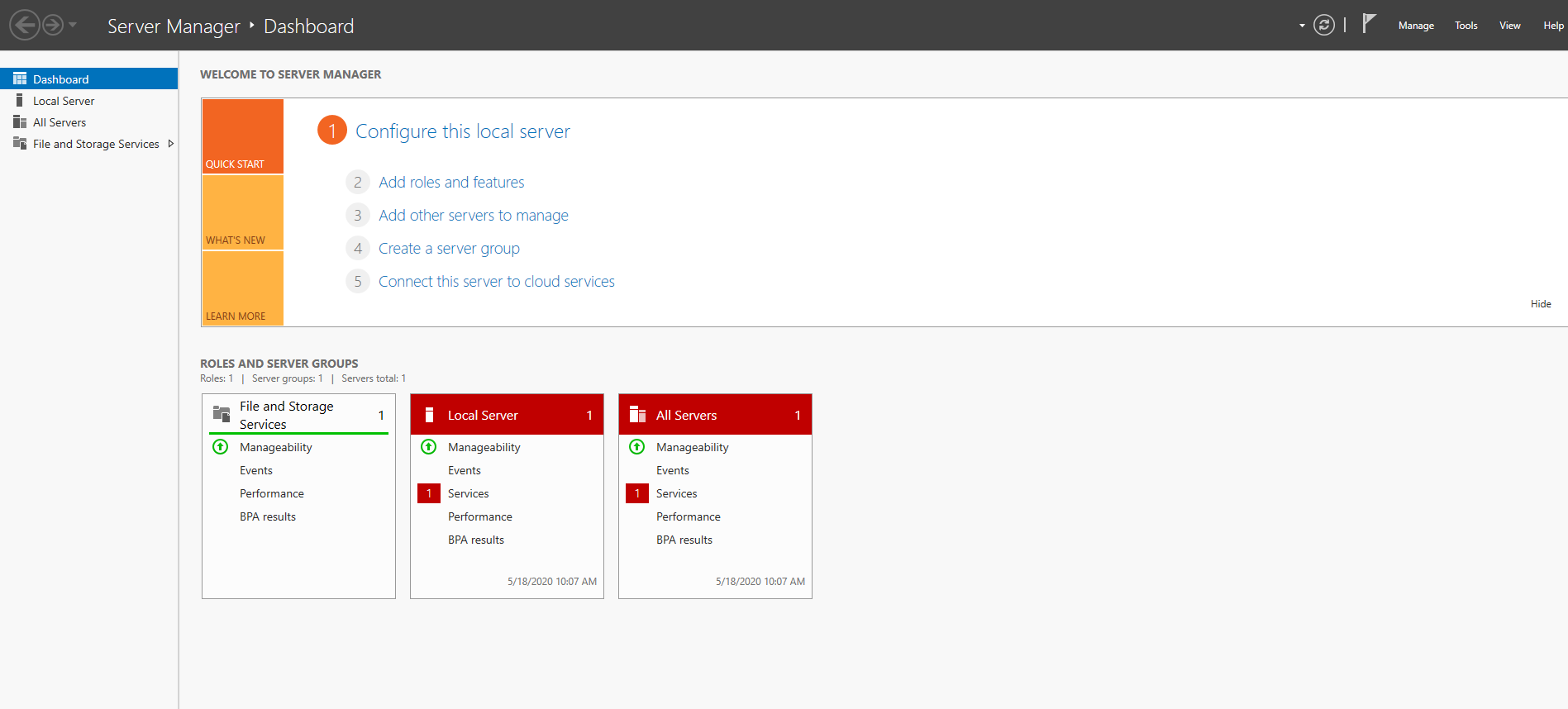Click the green Manageability icon in Local Server tile
This screenshot has width=1568, height=709.
[x=428, y=447]
